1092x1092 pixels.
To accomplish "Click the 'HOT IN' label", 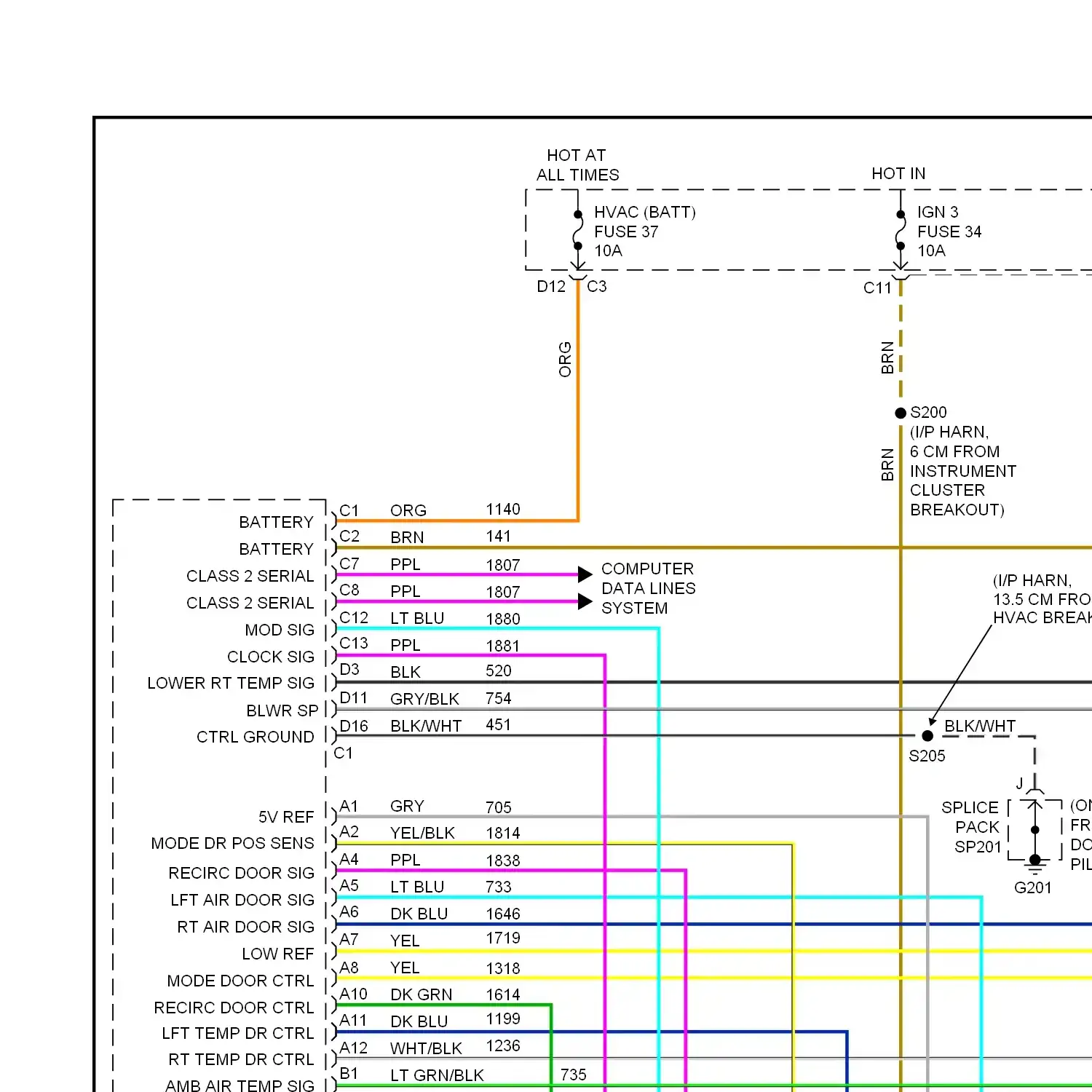I will click(898, 173).
